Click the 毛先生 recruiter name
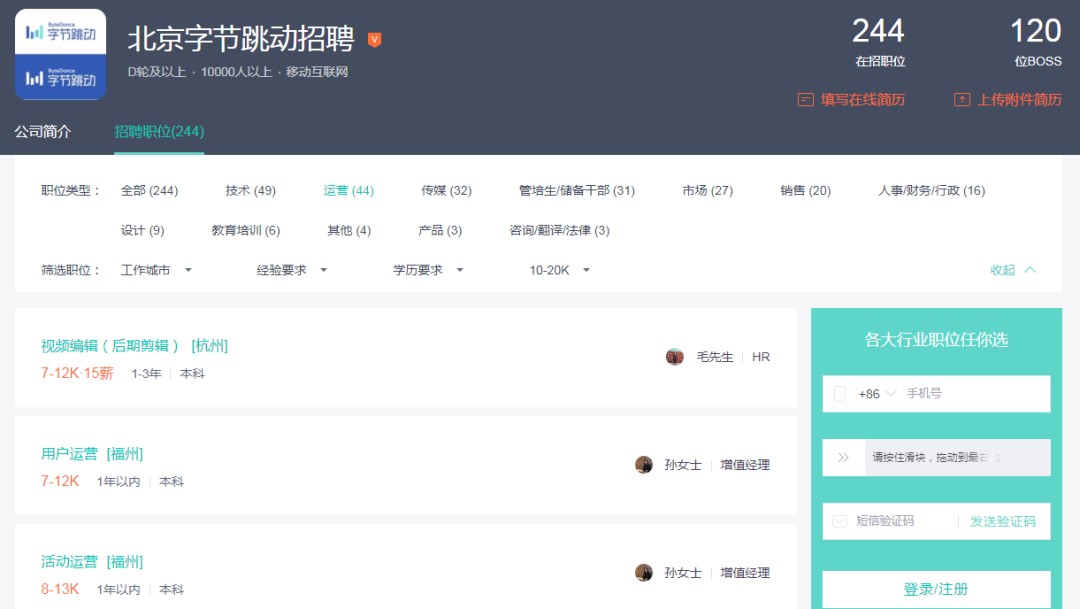The width and height of the screenshot is (1080, 609). point(715,357)
